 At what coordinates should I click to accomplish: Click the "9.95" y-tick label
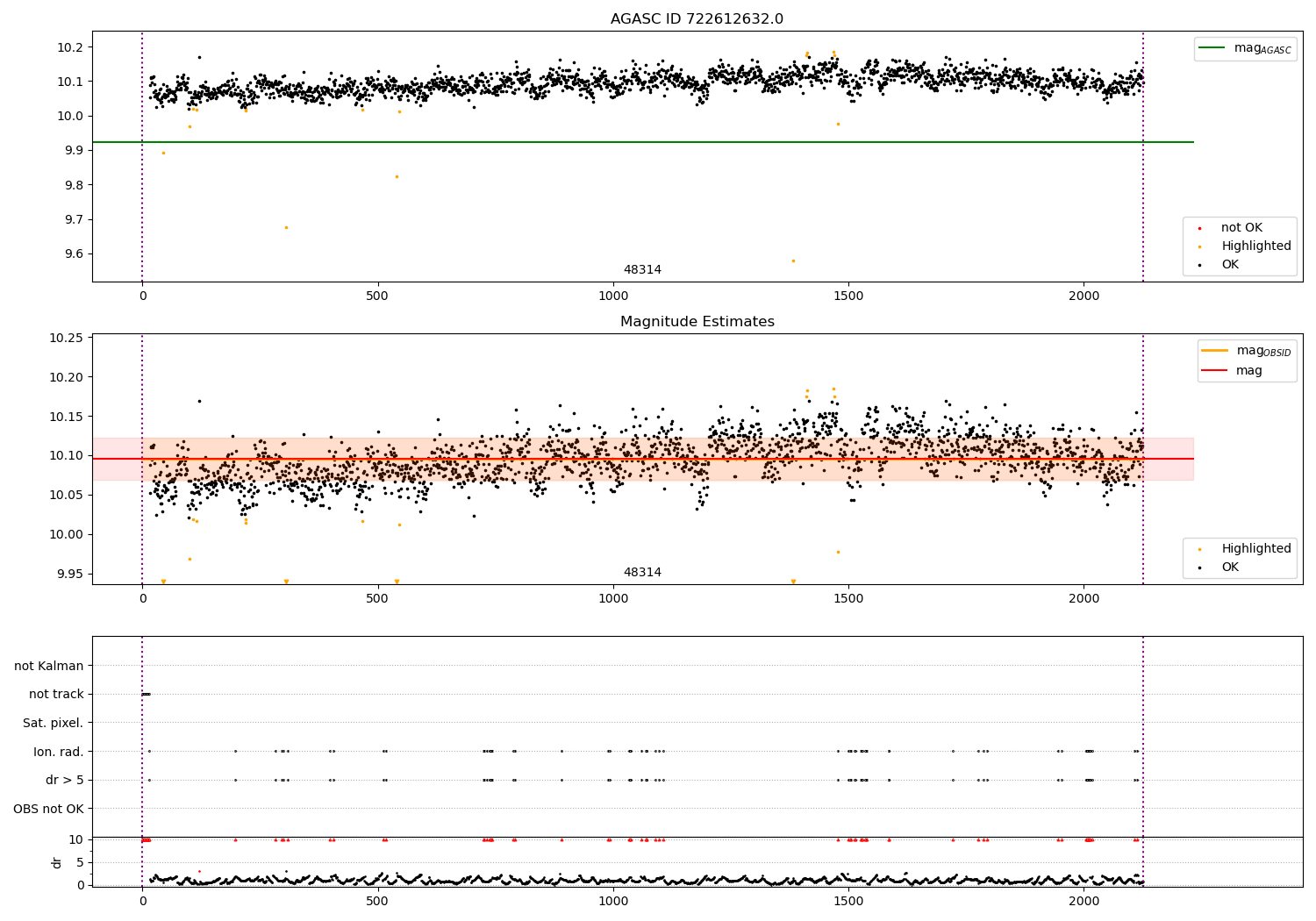[x=68, y=575]
